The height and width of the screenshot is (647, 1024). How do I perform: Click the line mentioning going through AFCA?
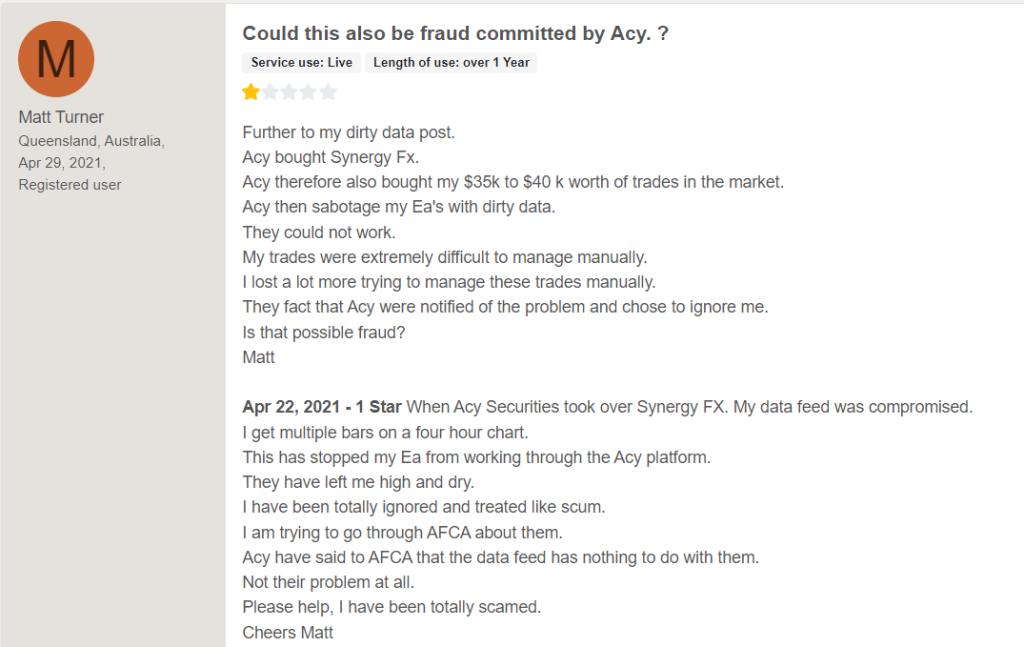click(x=402, y=533)
